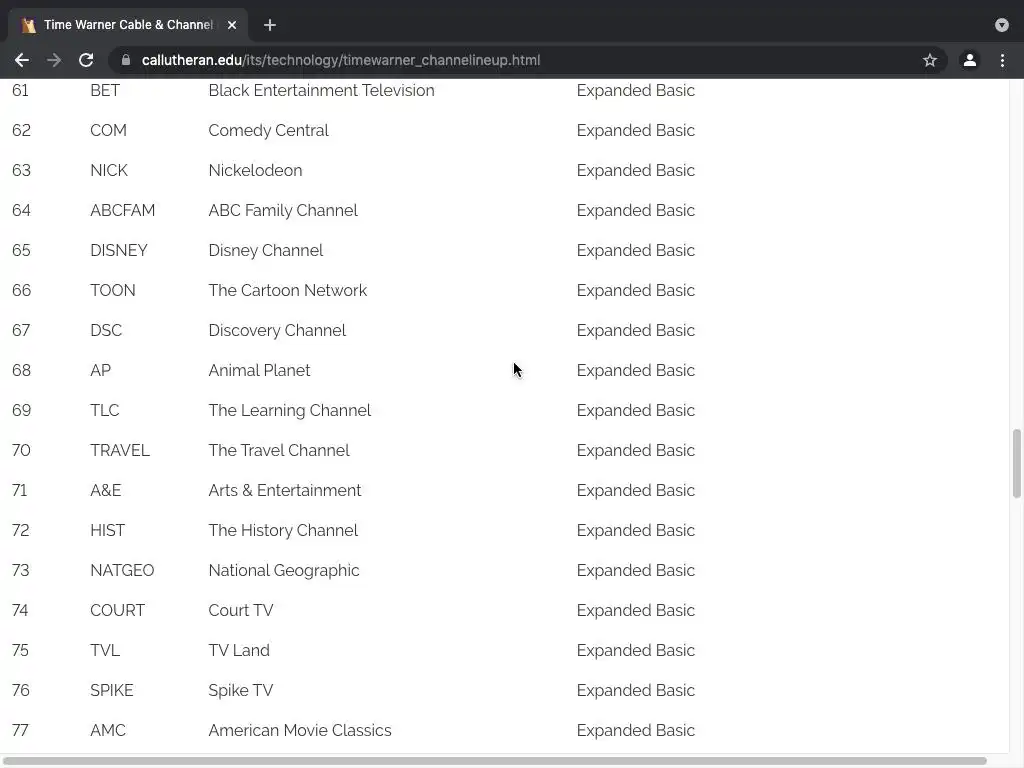Bookmark this page with the star

pyautogui.click(x=930, y=60)
